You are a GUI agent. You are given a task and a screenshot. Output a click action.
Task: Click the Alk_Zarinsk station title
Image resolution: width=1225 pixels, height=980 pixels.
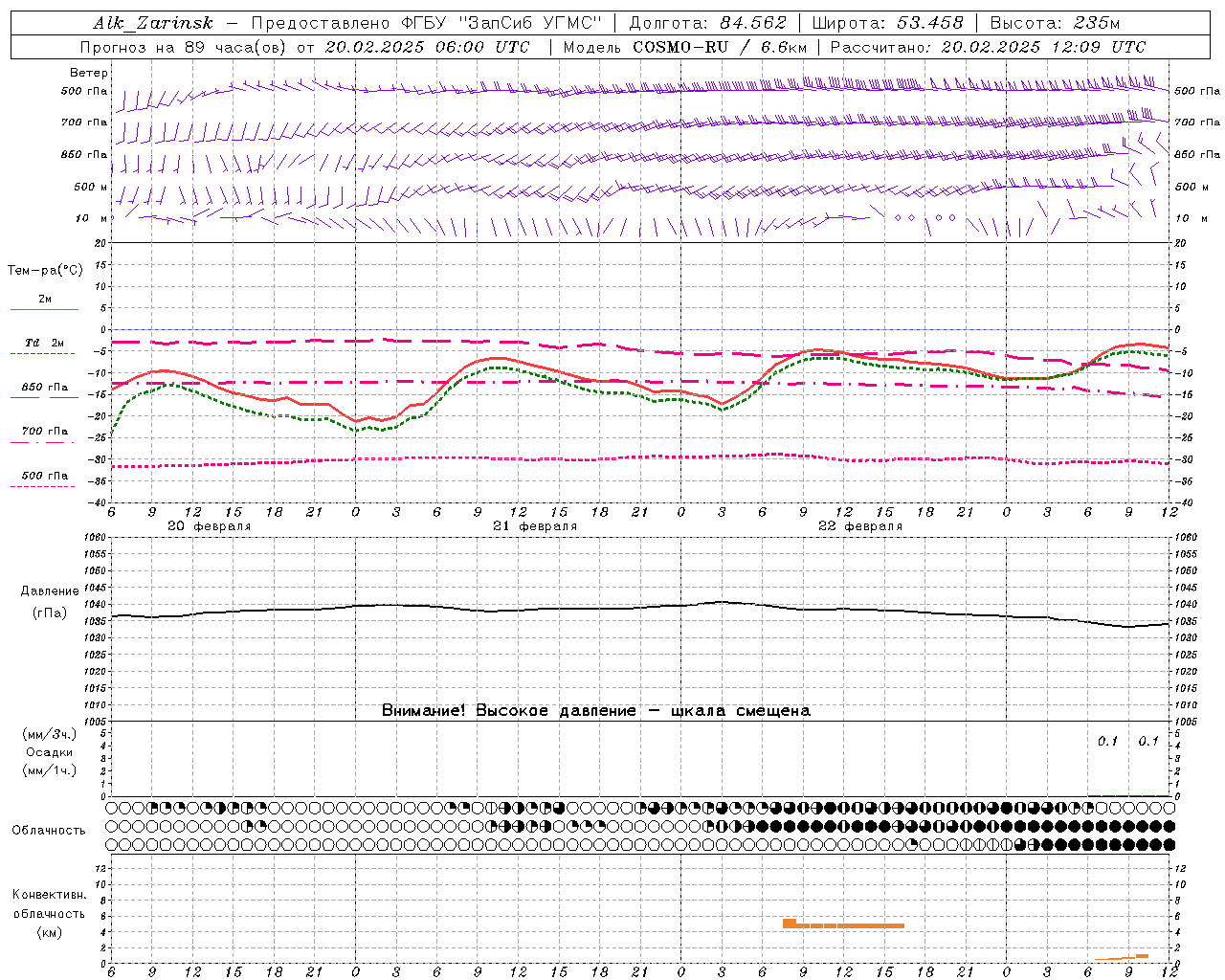tap(153, 23)
